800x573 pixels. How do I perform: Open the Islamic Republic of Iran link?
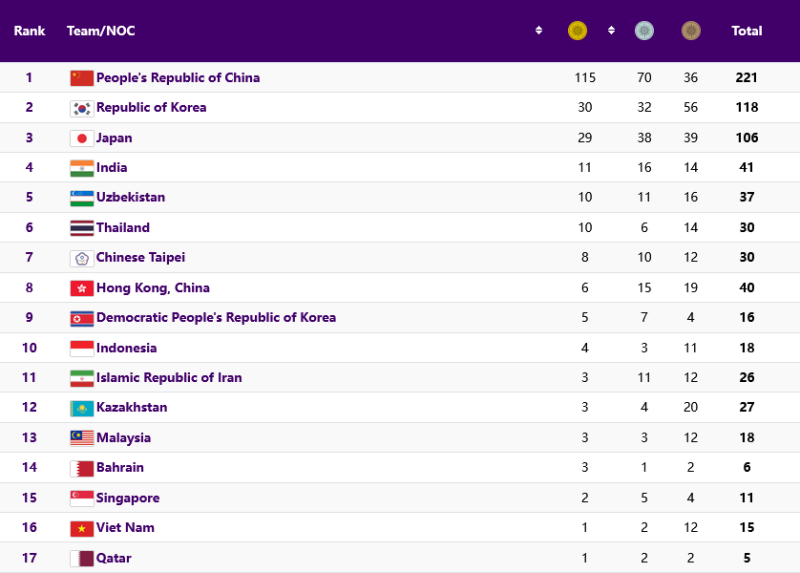pos(169,378)
